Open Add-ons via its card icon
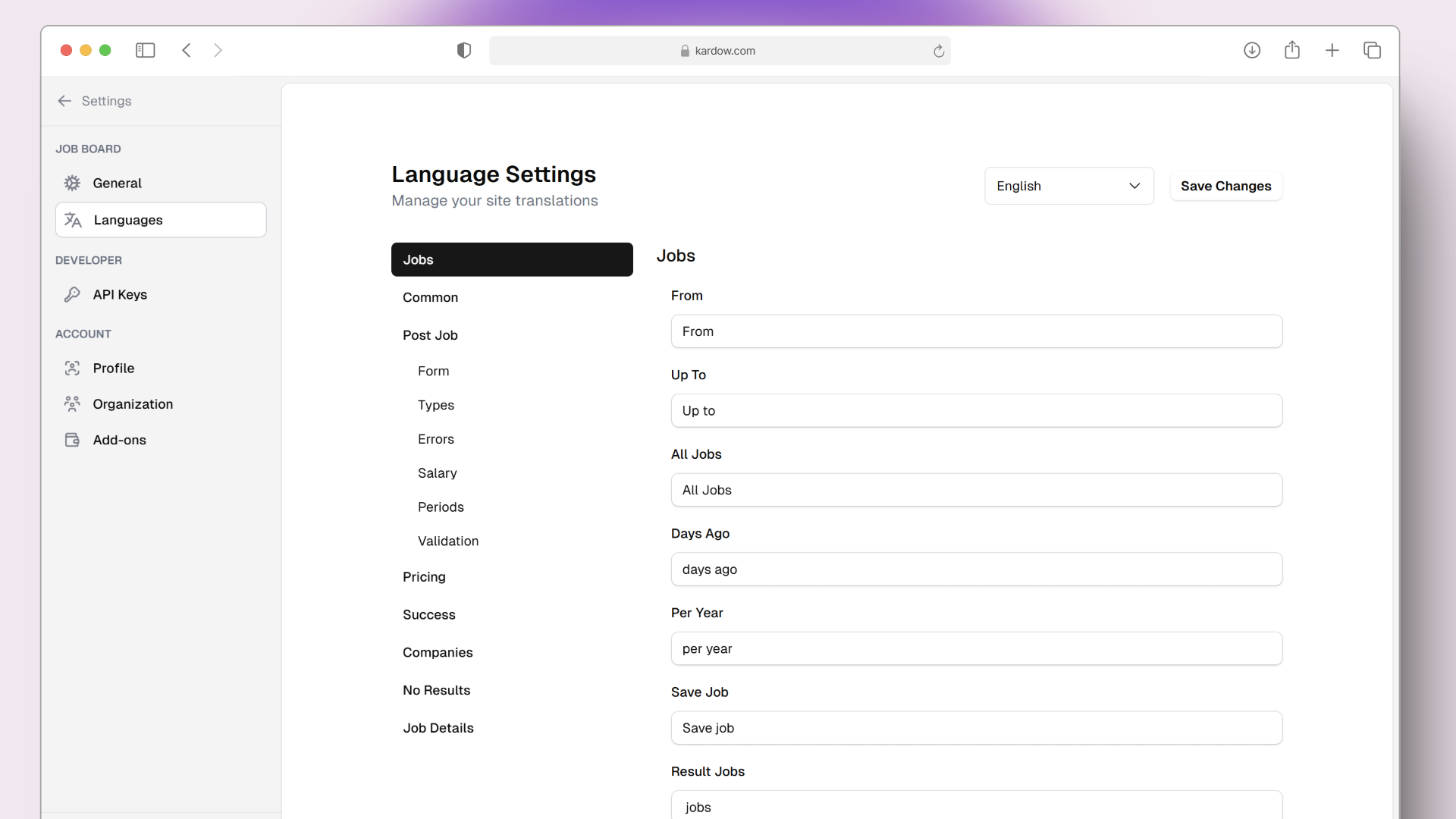The height and width of the screenshot is (819, 1456). coord(72,440)
